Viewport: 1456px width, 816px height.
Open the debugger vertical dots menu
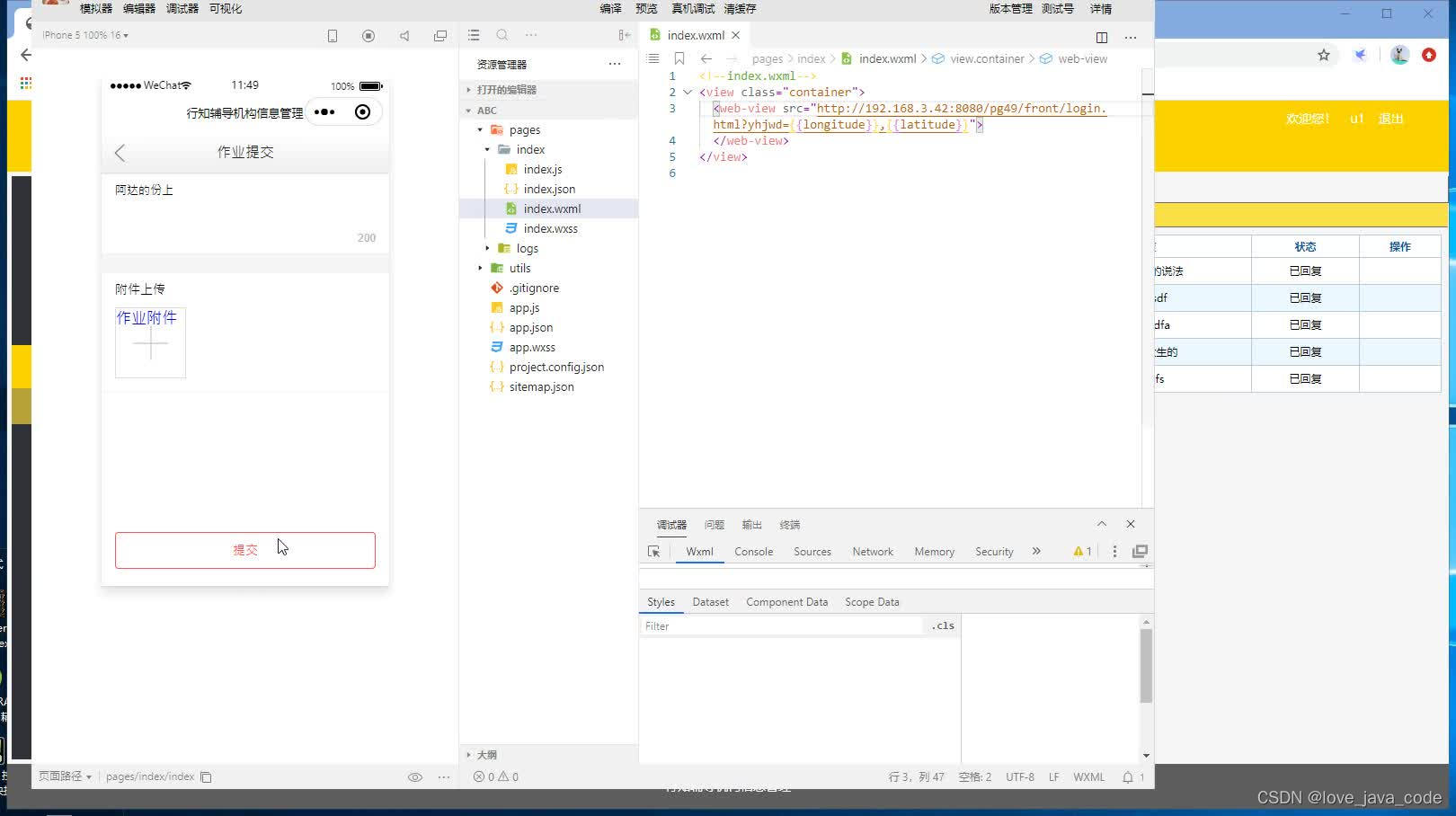[1114, 551]
